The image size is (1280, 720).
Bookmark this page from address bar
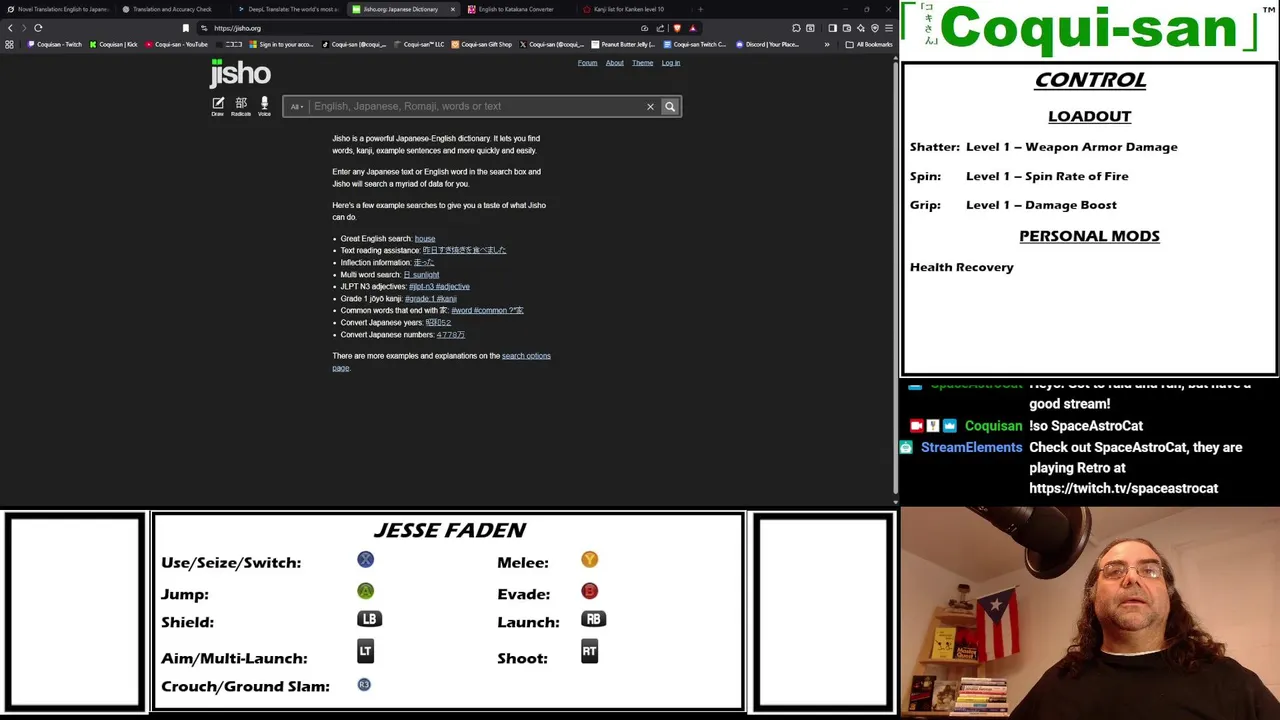185,28
